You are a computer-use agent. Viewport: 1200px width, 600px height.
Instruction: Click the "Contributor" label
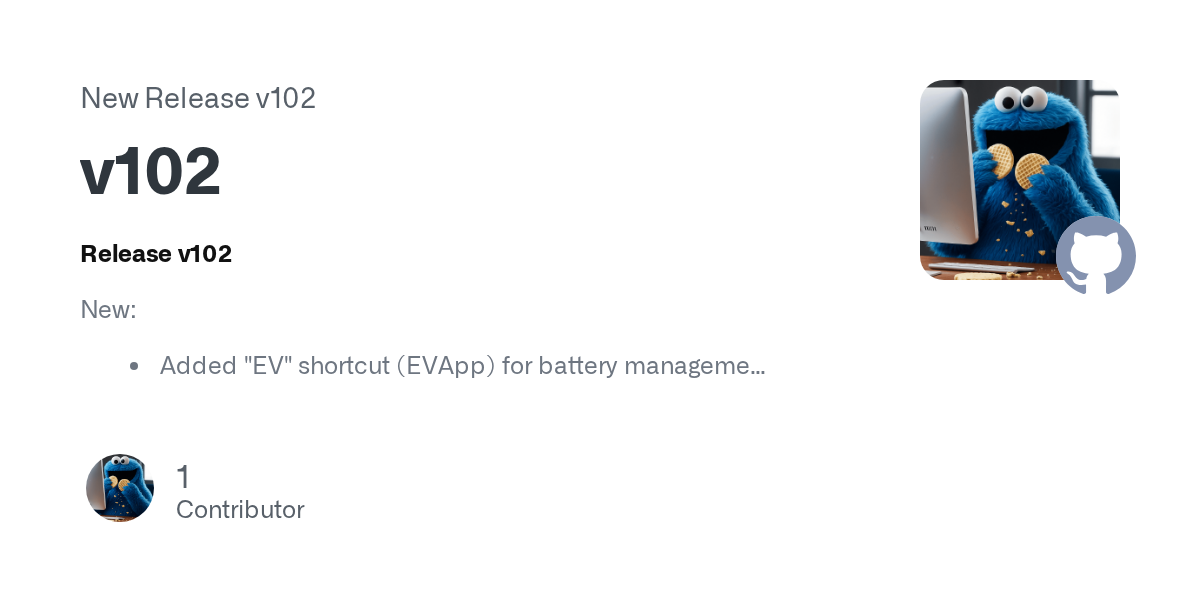click(x=240, y=510)
